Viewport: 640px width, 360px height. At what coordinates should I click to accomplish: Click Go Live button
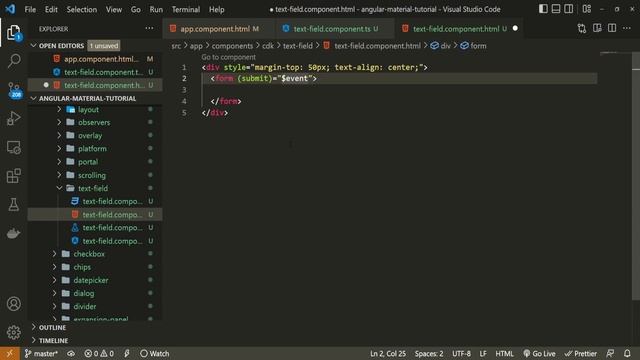tap(539, 353)
